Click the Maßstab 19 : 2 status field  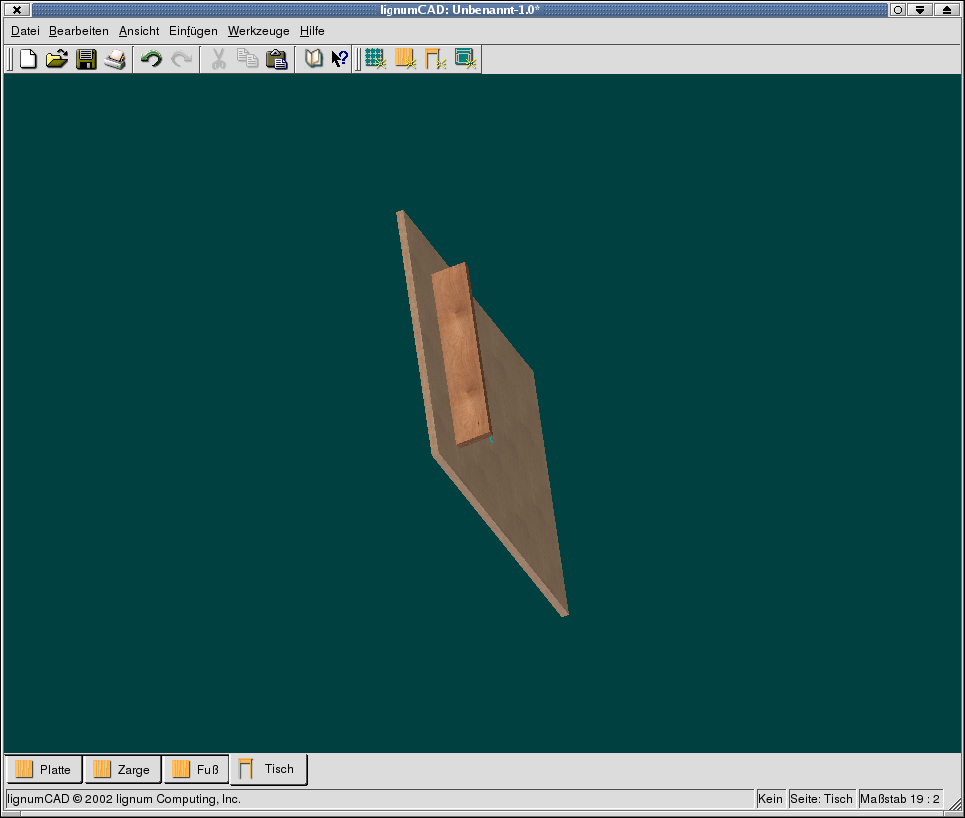coord(900,799)
